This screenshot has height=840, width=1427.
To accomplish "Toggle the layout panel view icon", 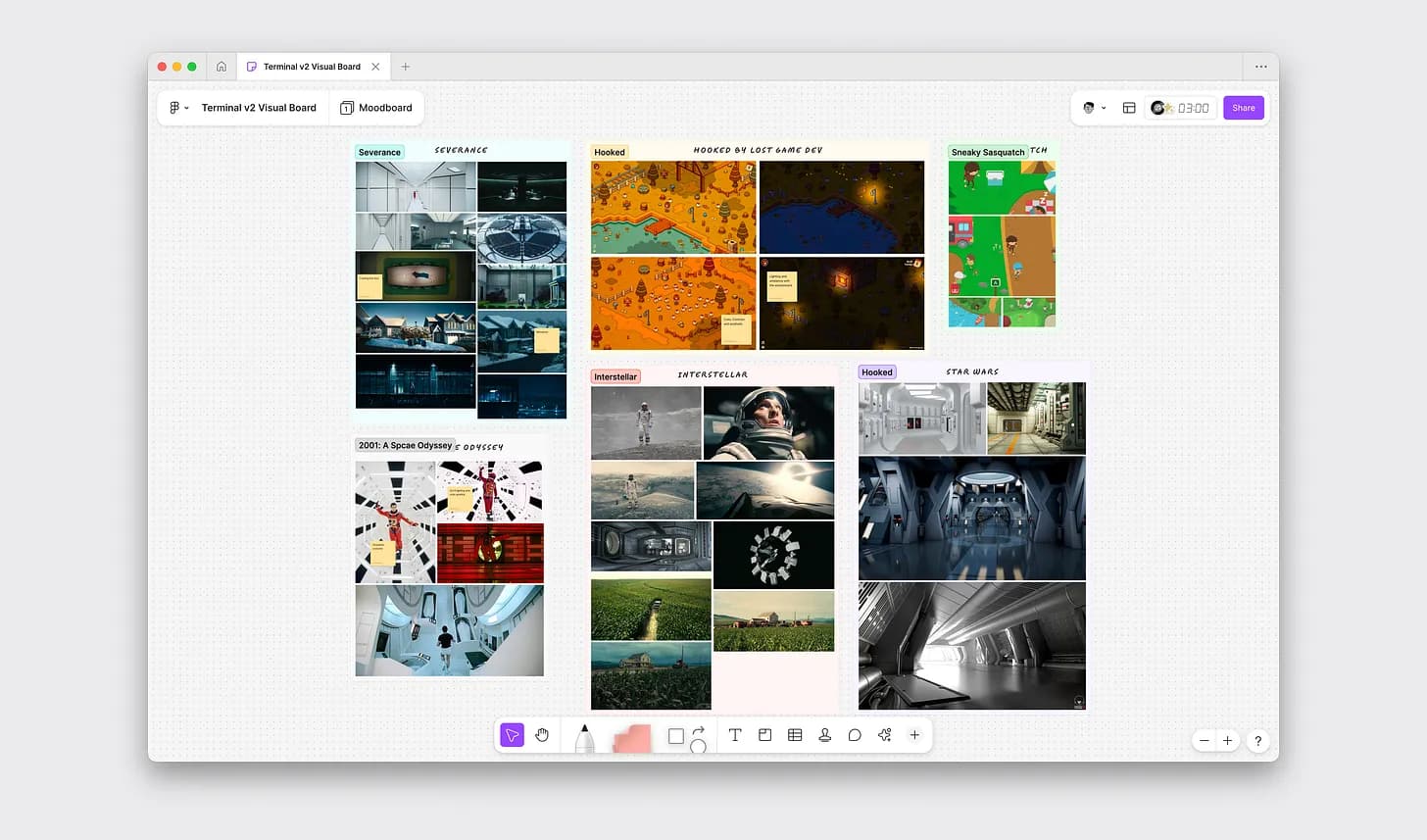I will 1129,108.
